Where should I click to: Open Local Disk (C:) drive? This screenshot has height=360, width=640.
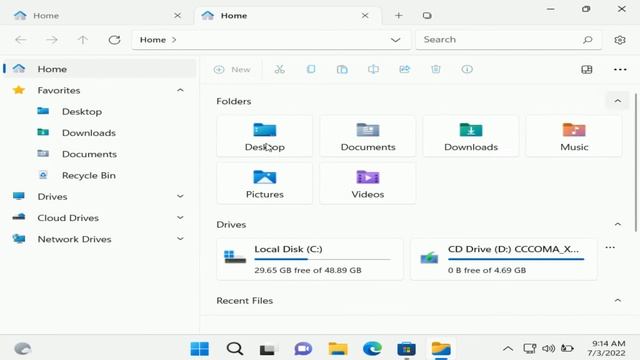tap(310, 259)
